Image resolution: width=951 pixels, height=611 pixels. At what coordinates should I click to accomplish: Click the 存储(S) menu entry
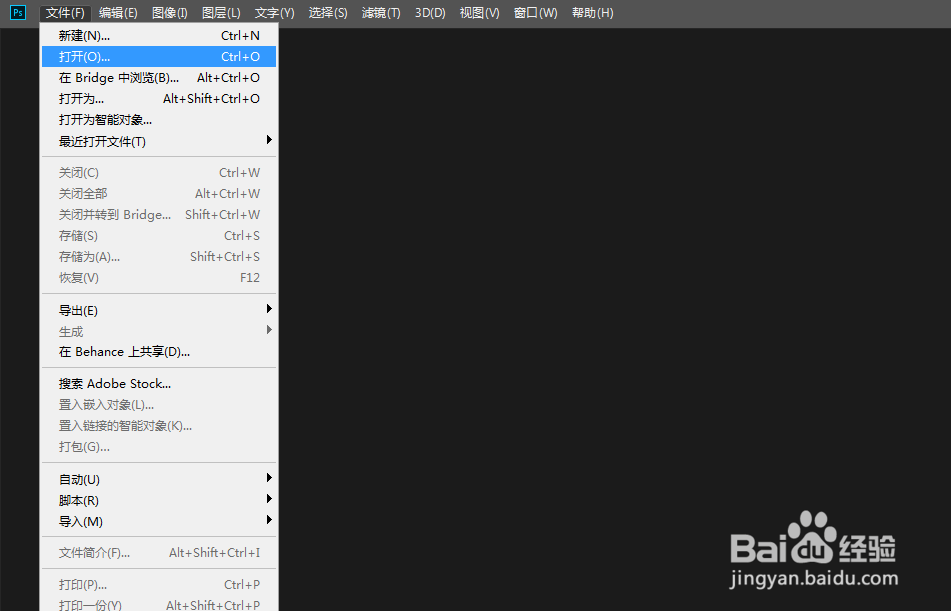click(159, 235)
